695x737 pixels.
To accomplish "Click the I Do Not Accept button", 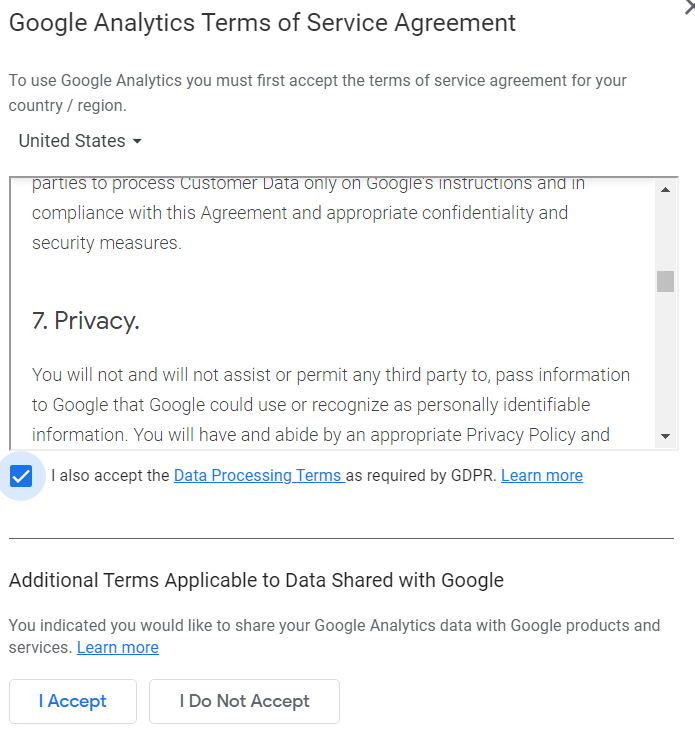I will (244, 701).
